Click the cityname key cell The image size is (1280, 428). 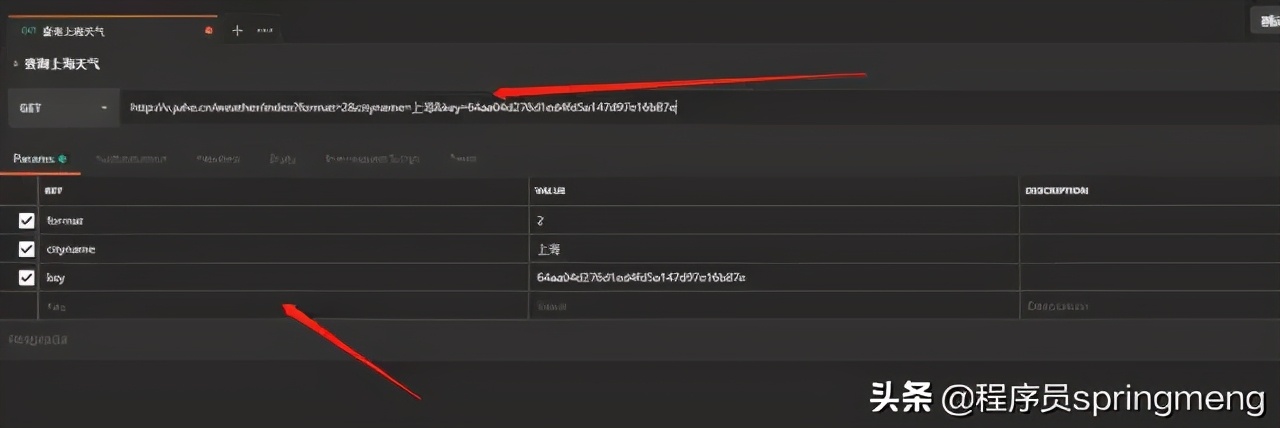coord(283,249)
